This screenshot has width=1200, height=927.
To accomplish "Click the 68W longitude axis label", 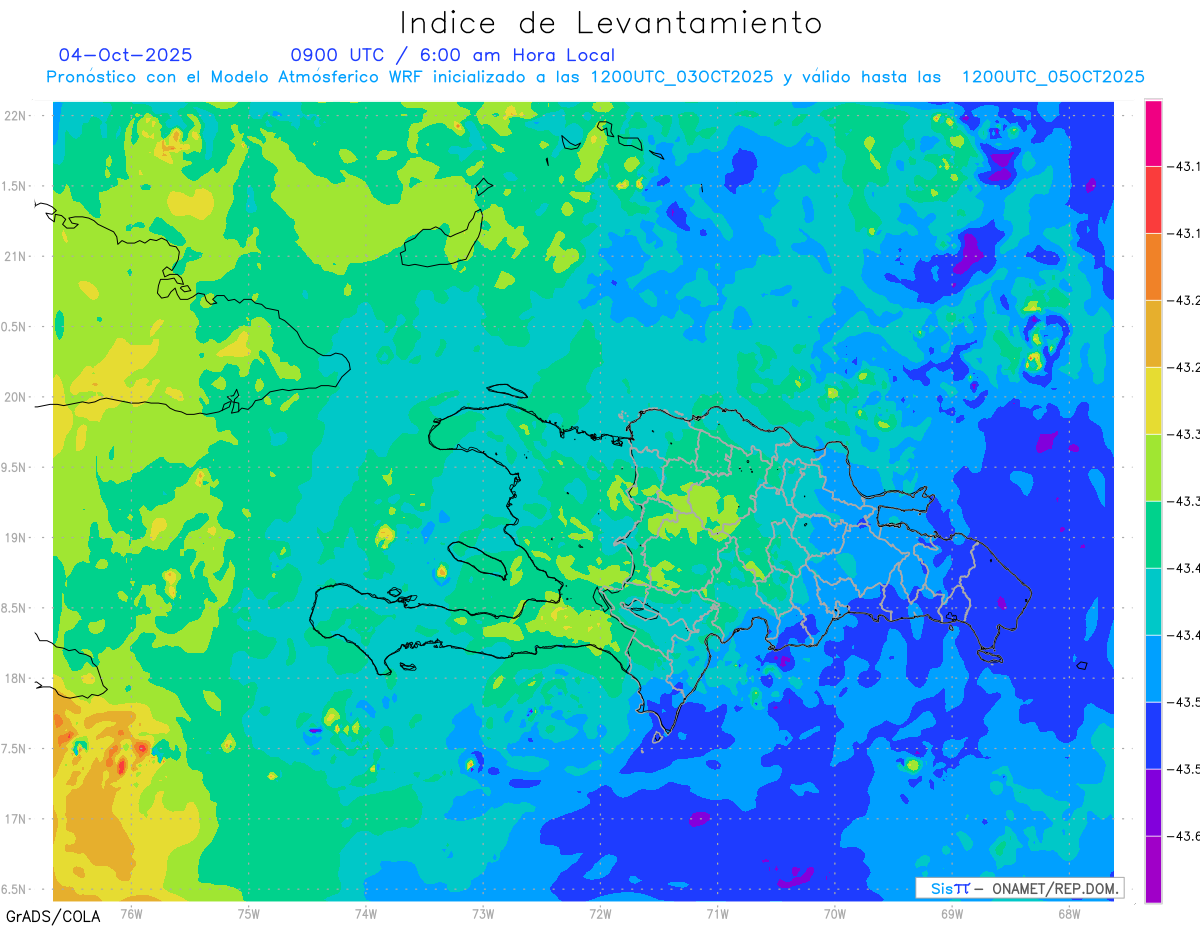I will coord(1068,913).
